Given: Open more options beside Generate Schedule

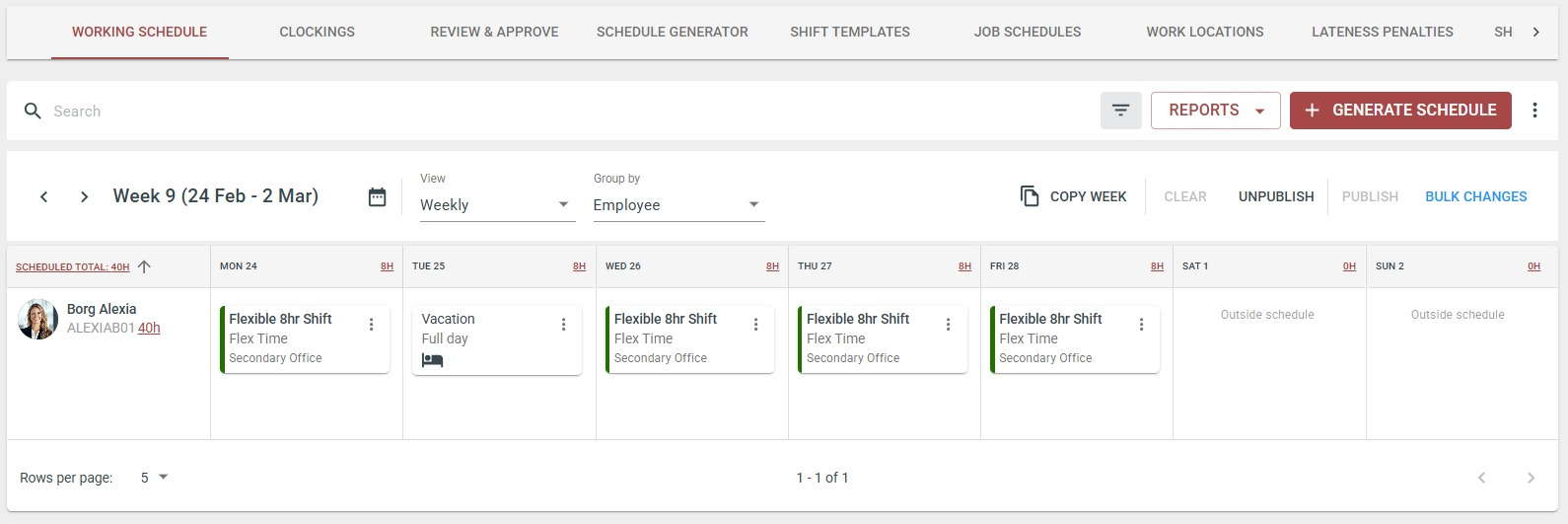Looking at the screenshot, I should [x=1534, y=111].
